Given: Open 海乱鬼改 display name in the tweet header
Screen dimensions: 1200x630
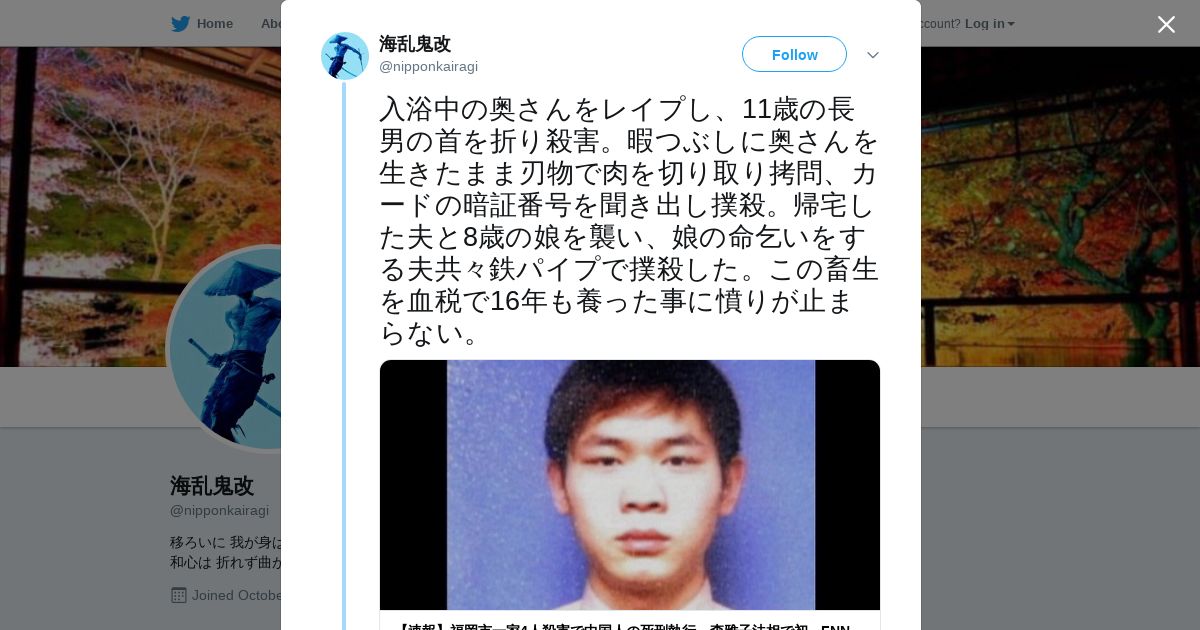Looking at the screenshot, I should (x=415, y=44).
